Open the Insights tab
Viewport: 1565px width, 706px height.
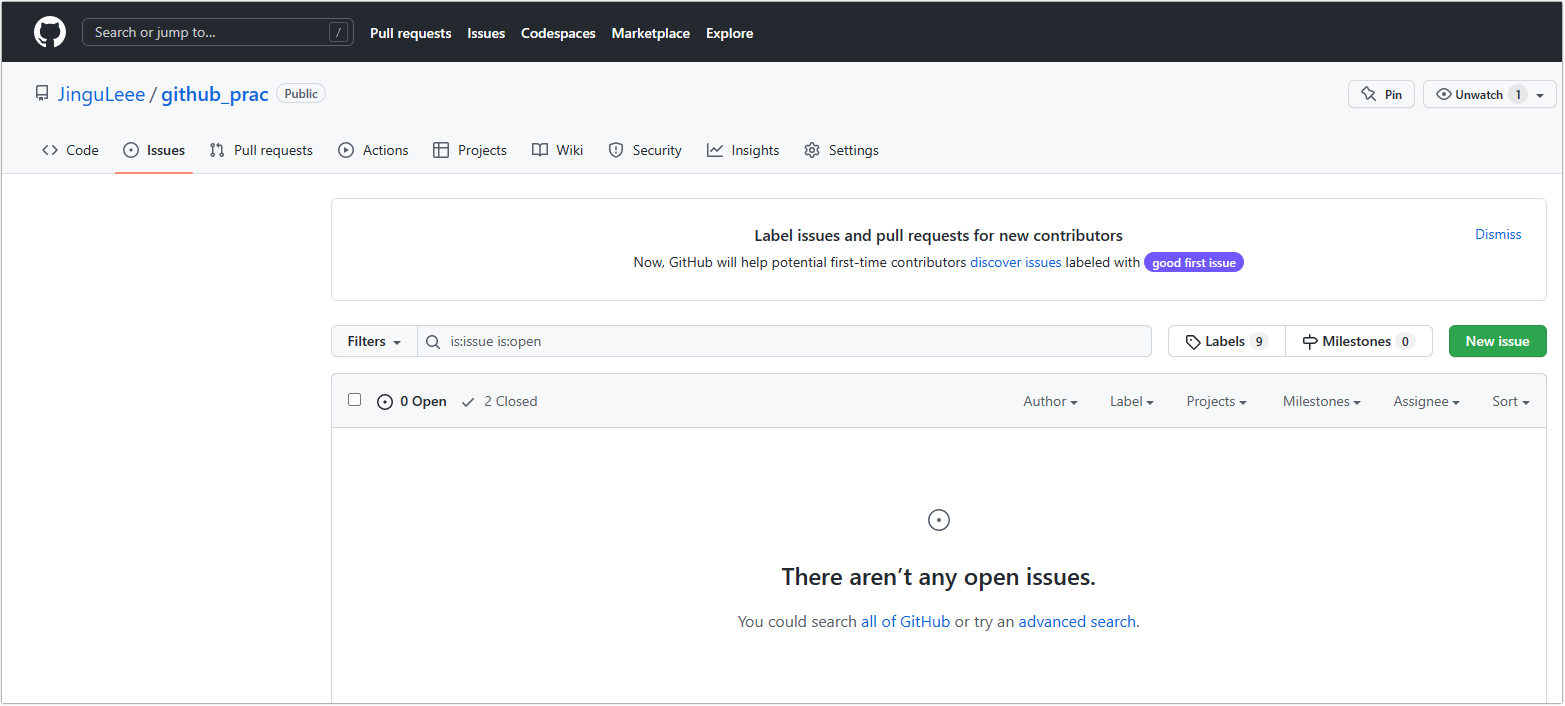[x=743, y=150]
